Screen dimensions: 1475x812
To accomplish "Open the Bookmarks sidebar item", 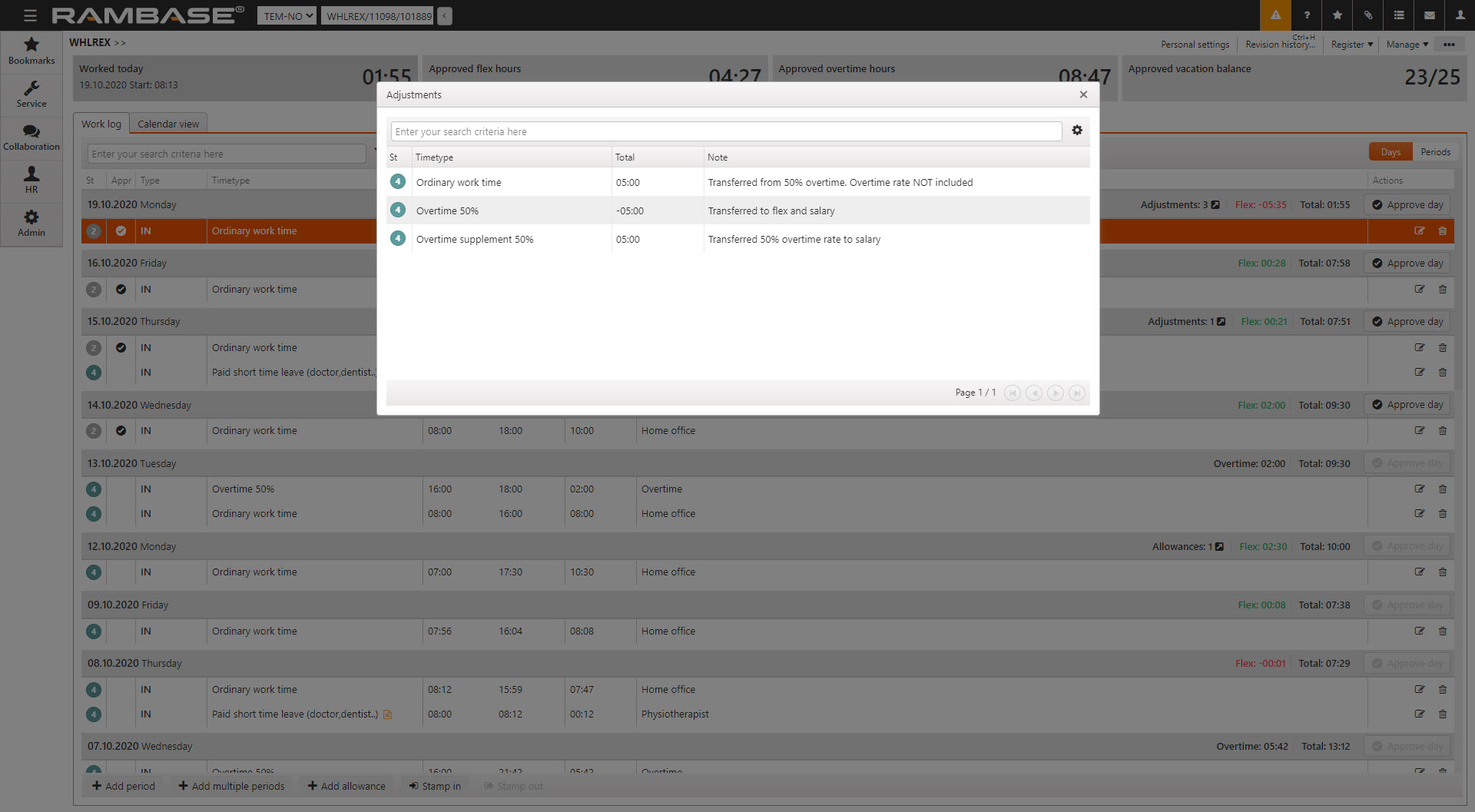I will tap(31, 51).
